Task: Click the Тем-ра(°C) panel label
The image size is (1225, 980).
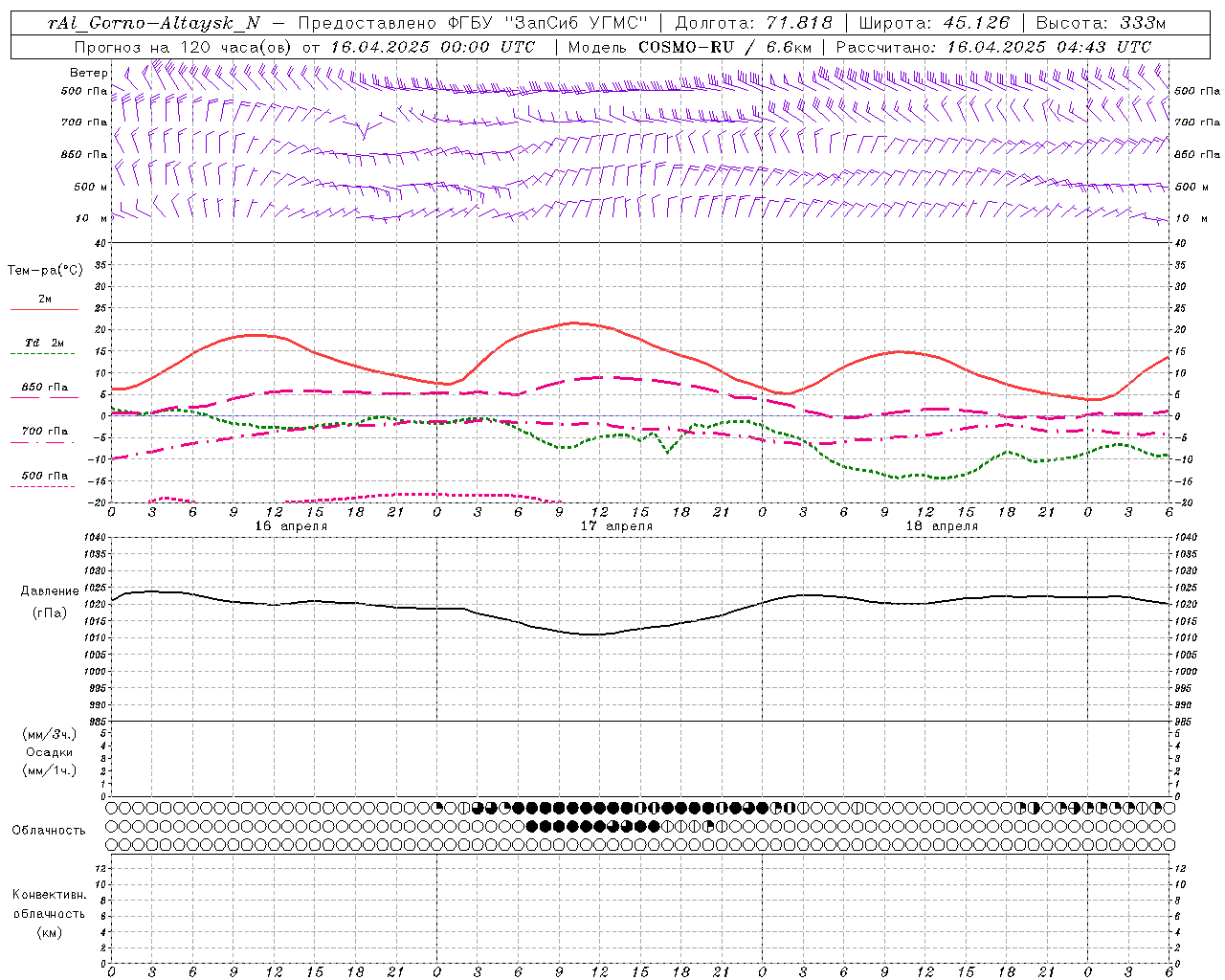Action: [45, 271]
